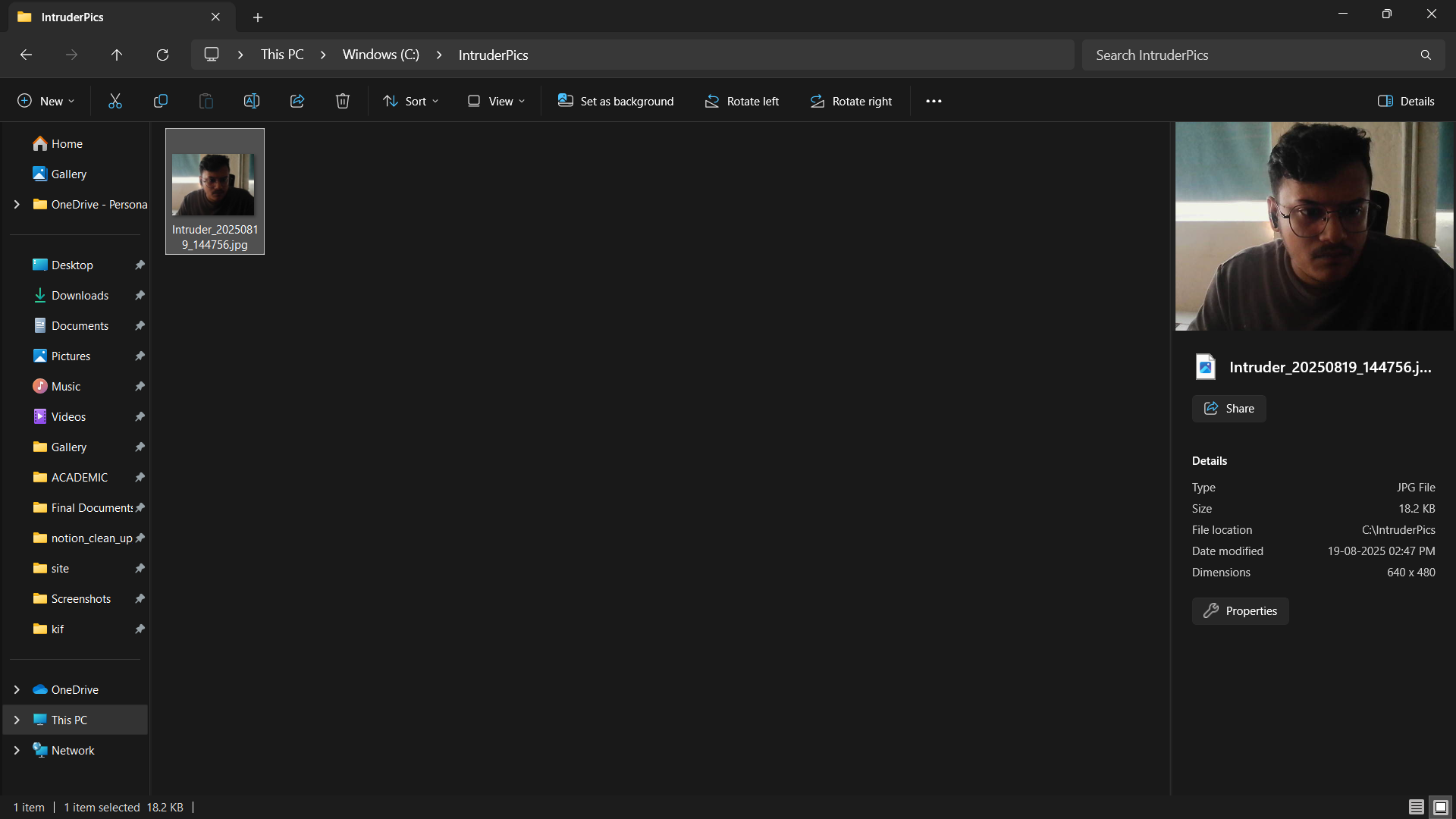Image resolution: width=1456 pixels, height=819 pixels.
Task: Switch to large thumbnails view layout
Action: pyautogui.click(x=1441, y=807)
